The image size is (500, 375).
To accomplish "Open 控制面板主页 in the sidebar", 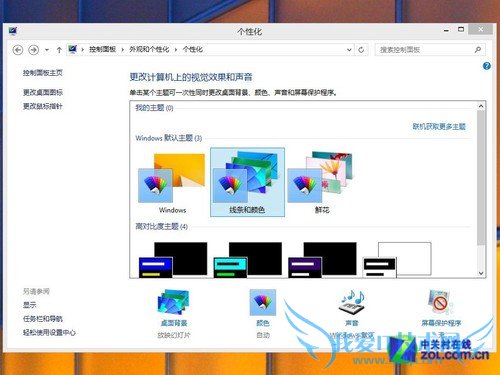I will pos(43,73).
